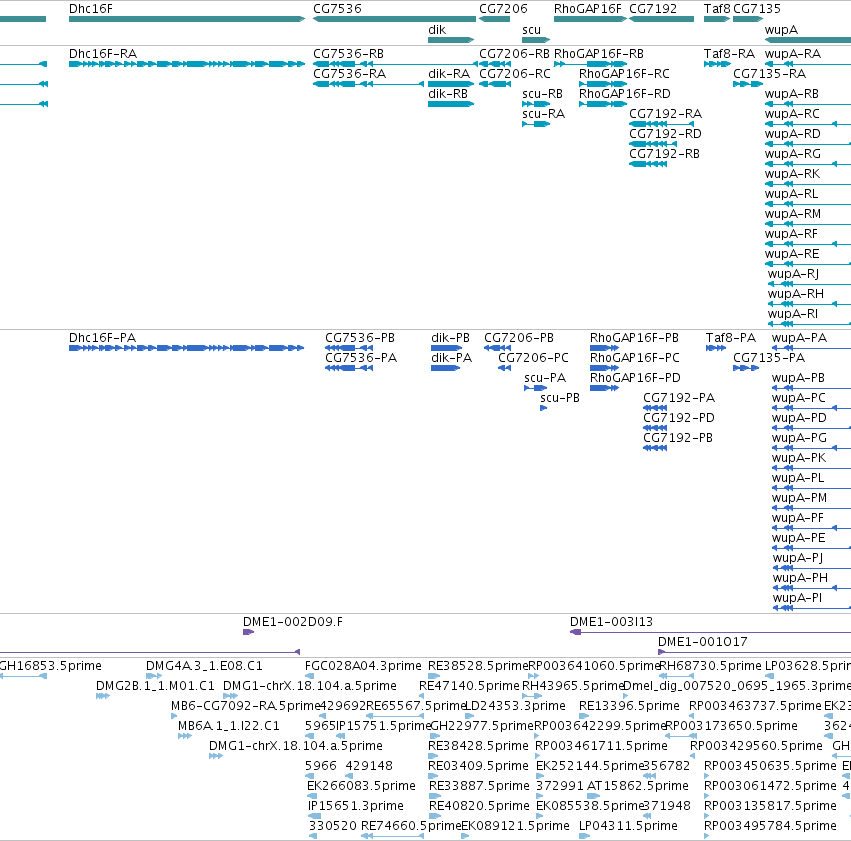Click transcript RhoGAP16F-RD
The height and width of the screenshot is (841, 851).
click(x=625, y=94)
